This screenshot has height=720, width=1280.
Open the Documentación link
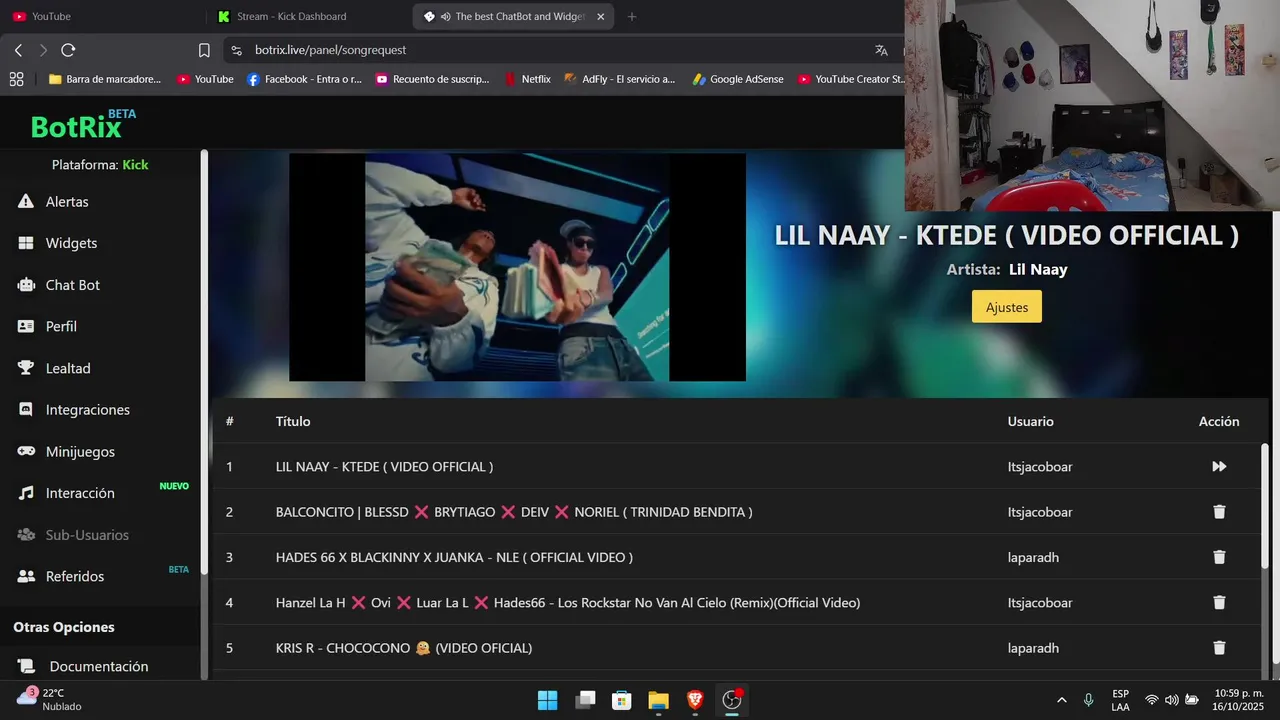tap(99, 666)
